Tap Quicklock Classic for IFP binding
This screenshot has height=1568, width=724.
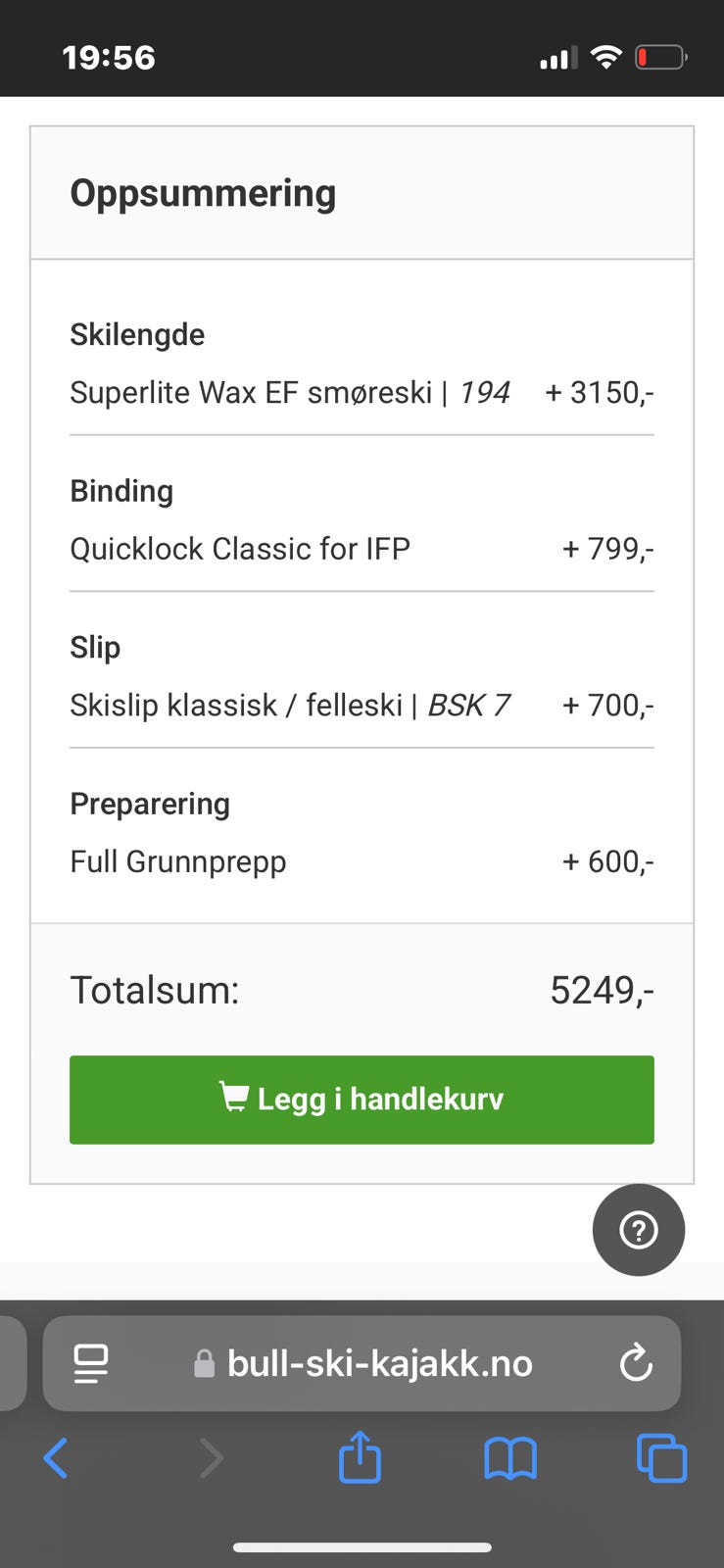(x=239, y=549)
